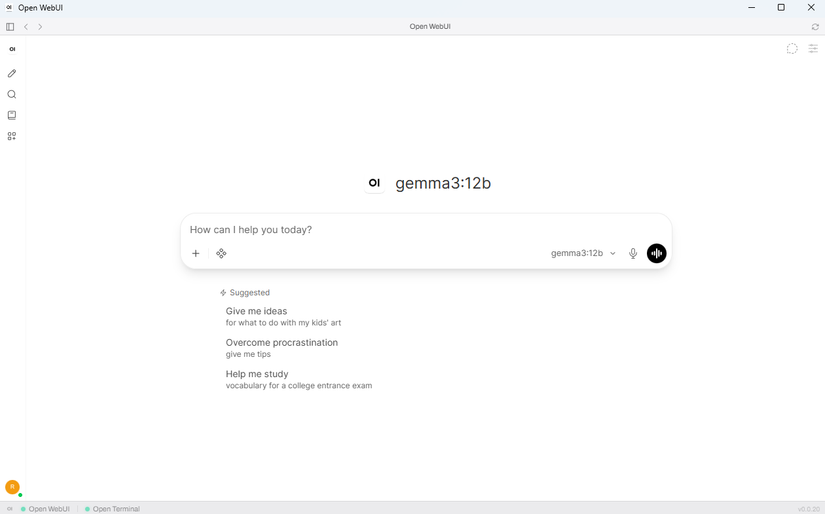This screenshot has width=825, height=514.
Task: Minimize the Open WebUI window
Action: 752,7
